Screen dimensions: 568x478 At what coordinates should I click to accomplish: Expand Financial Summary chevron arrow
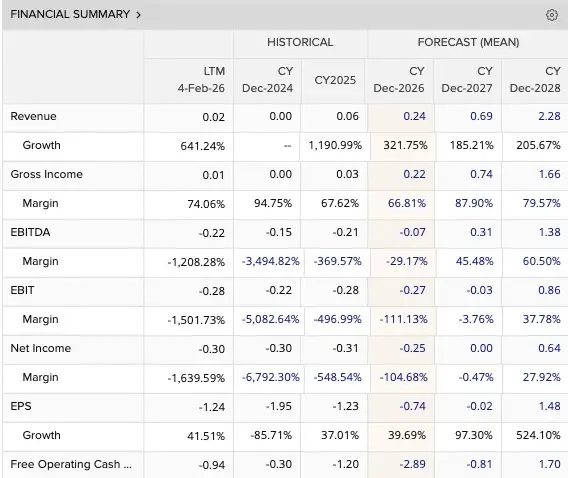pyautogui.click(x=138, y=15)
